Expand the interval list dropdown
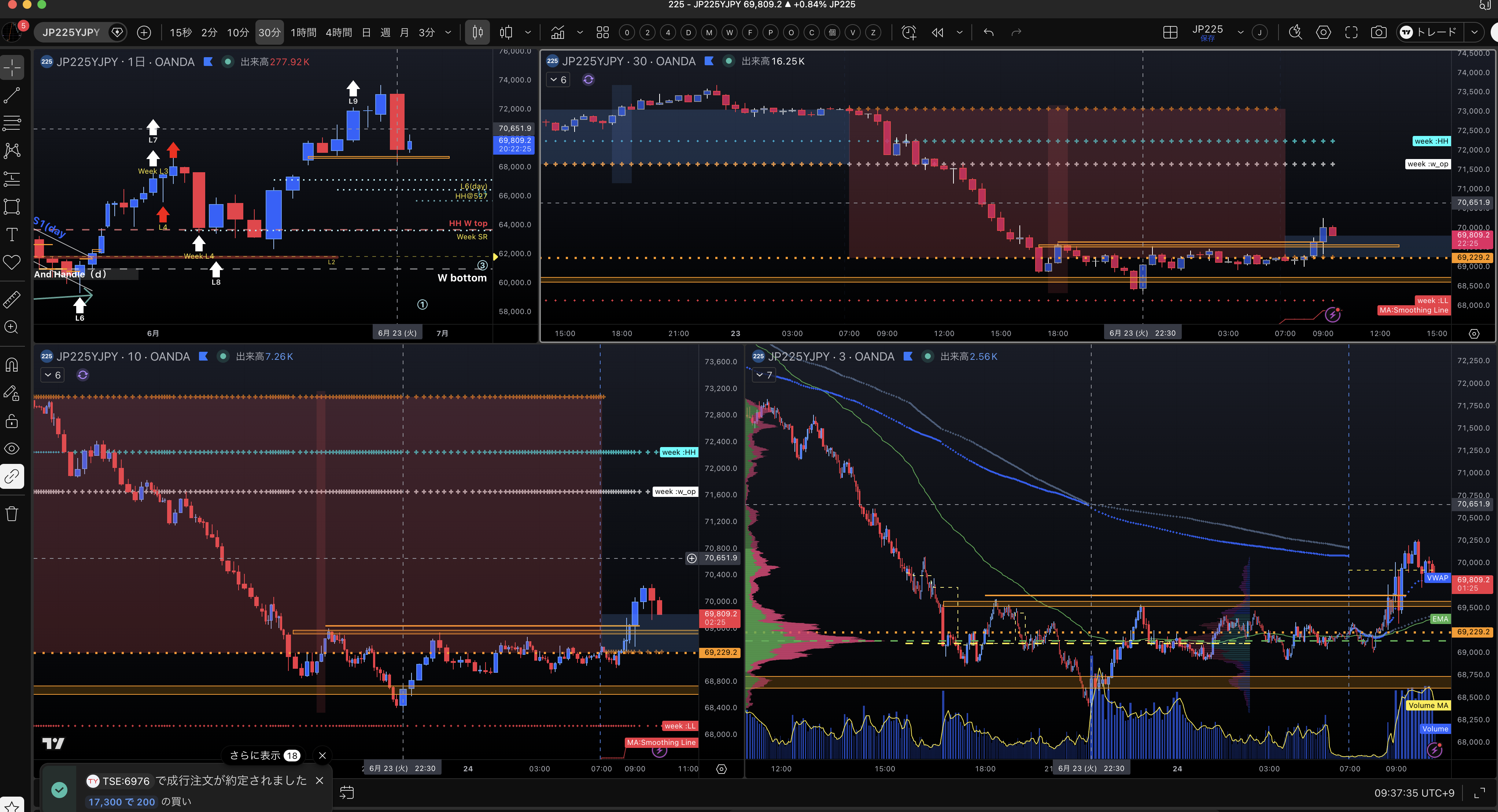This screenshot has width=1498, height=812. (x=448, y=33)
